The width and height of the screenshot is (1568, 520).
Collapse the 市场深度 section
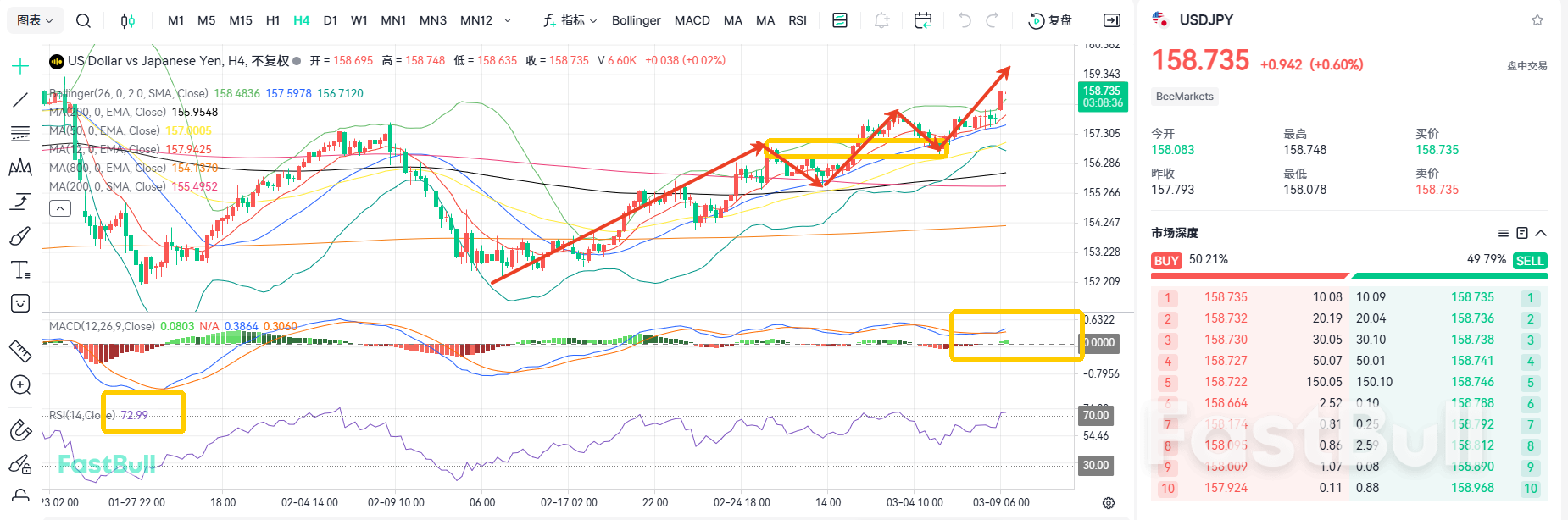[x=1541, y=233]
